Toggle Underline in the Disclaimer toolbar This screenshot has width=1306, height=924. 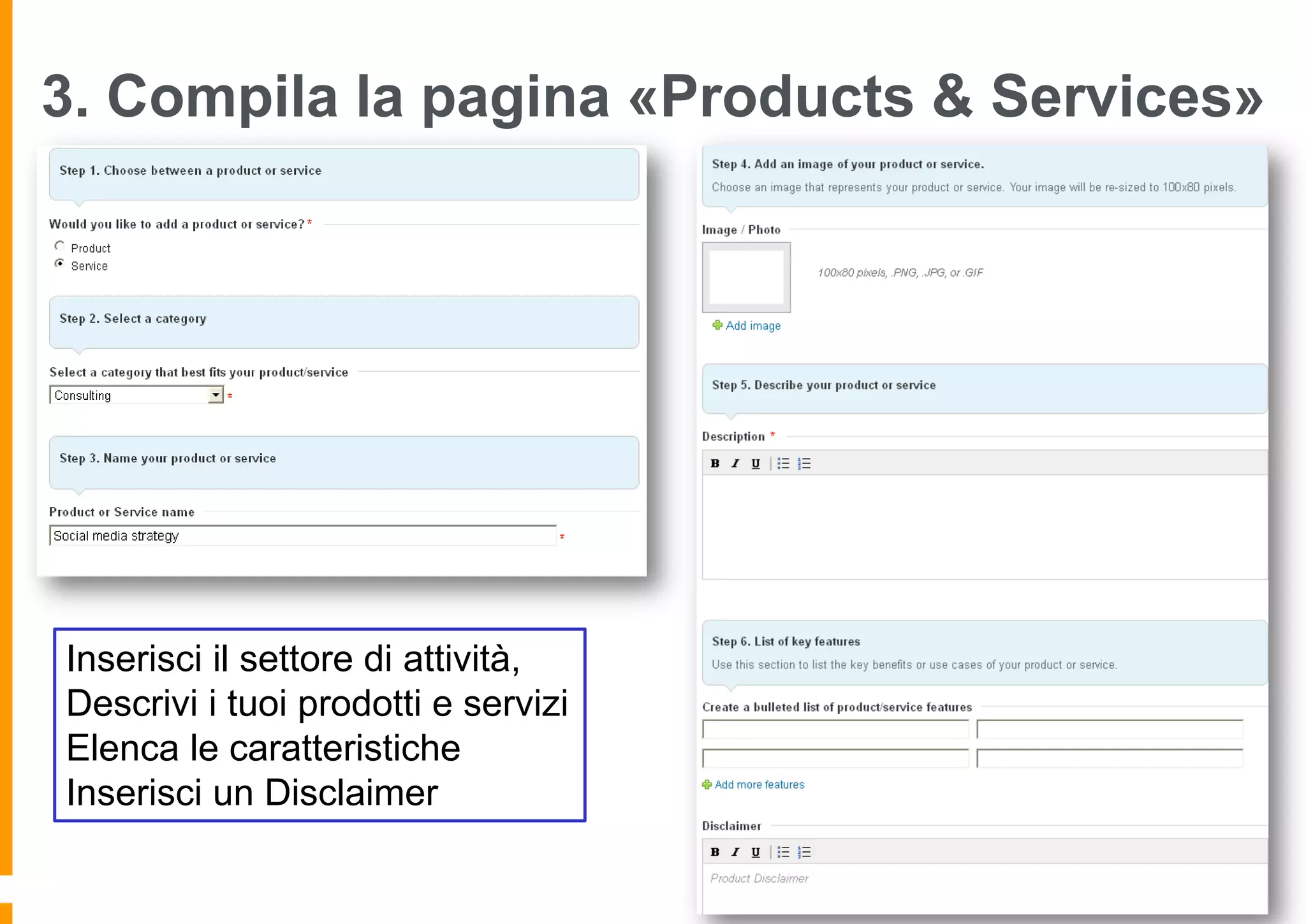[756, 852]
